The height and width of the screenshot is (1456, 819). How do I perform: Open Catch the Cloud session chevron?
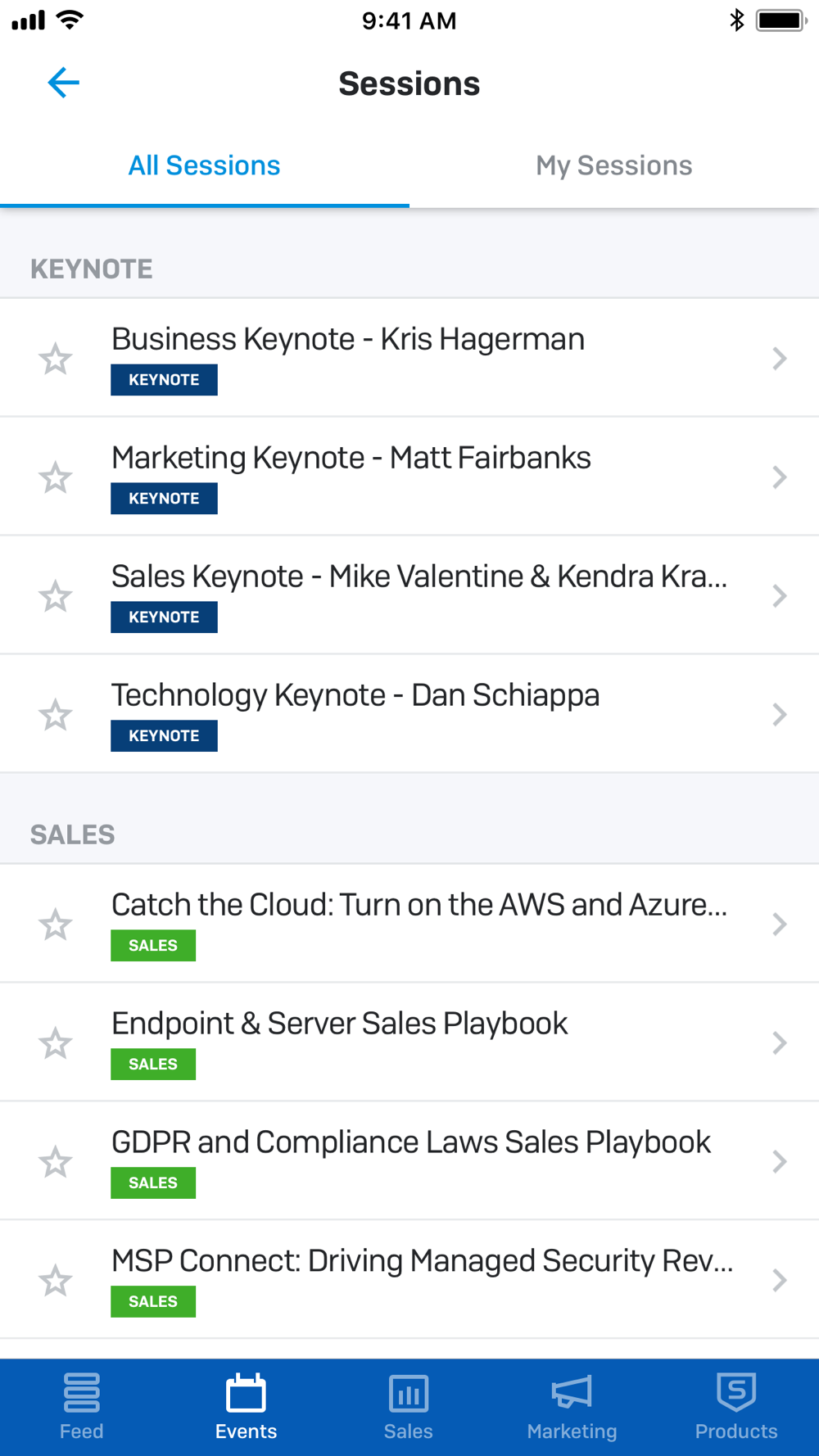click(780, 925)
